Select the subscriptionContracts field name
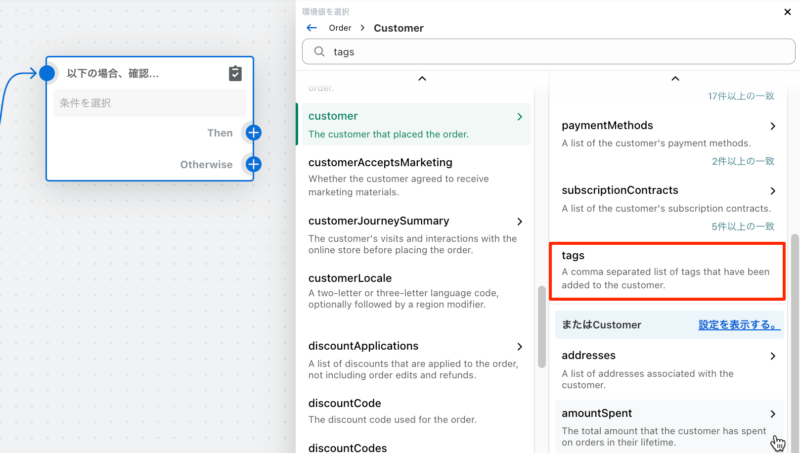This screenshot has height=453, width=800. tap(620, 190)
